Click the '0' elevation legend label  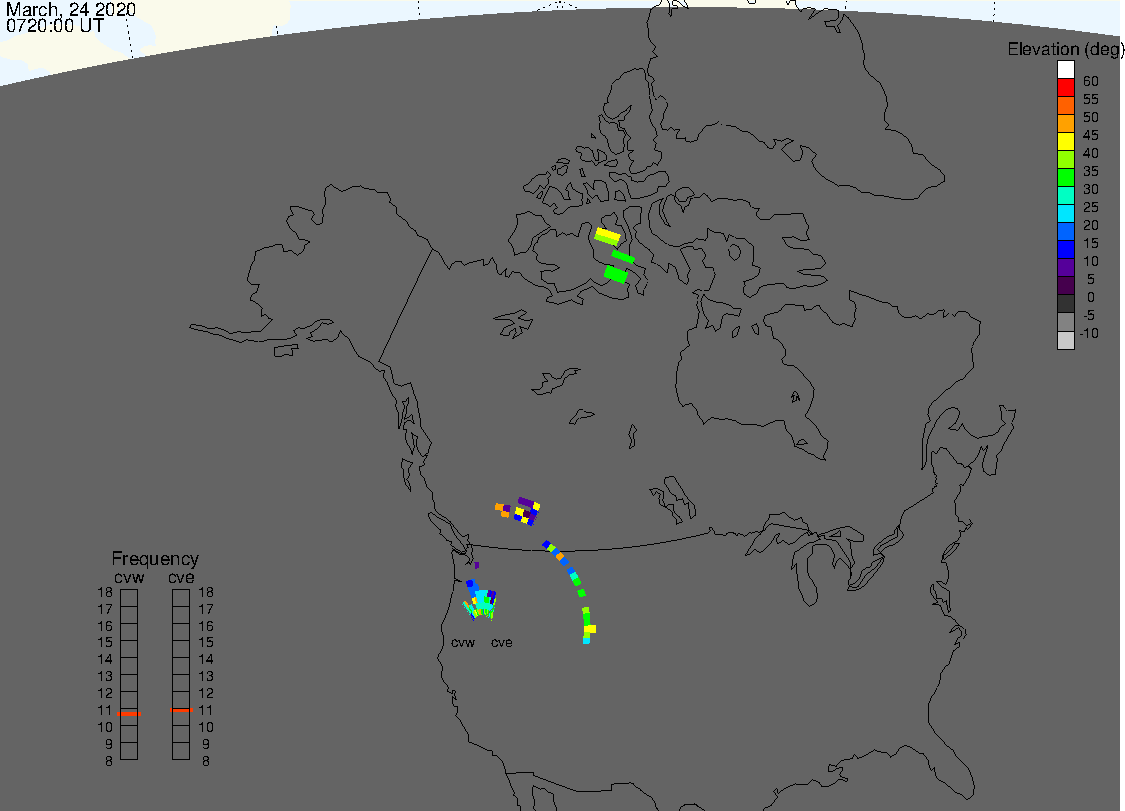(1091, 297)
